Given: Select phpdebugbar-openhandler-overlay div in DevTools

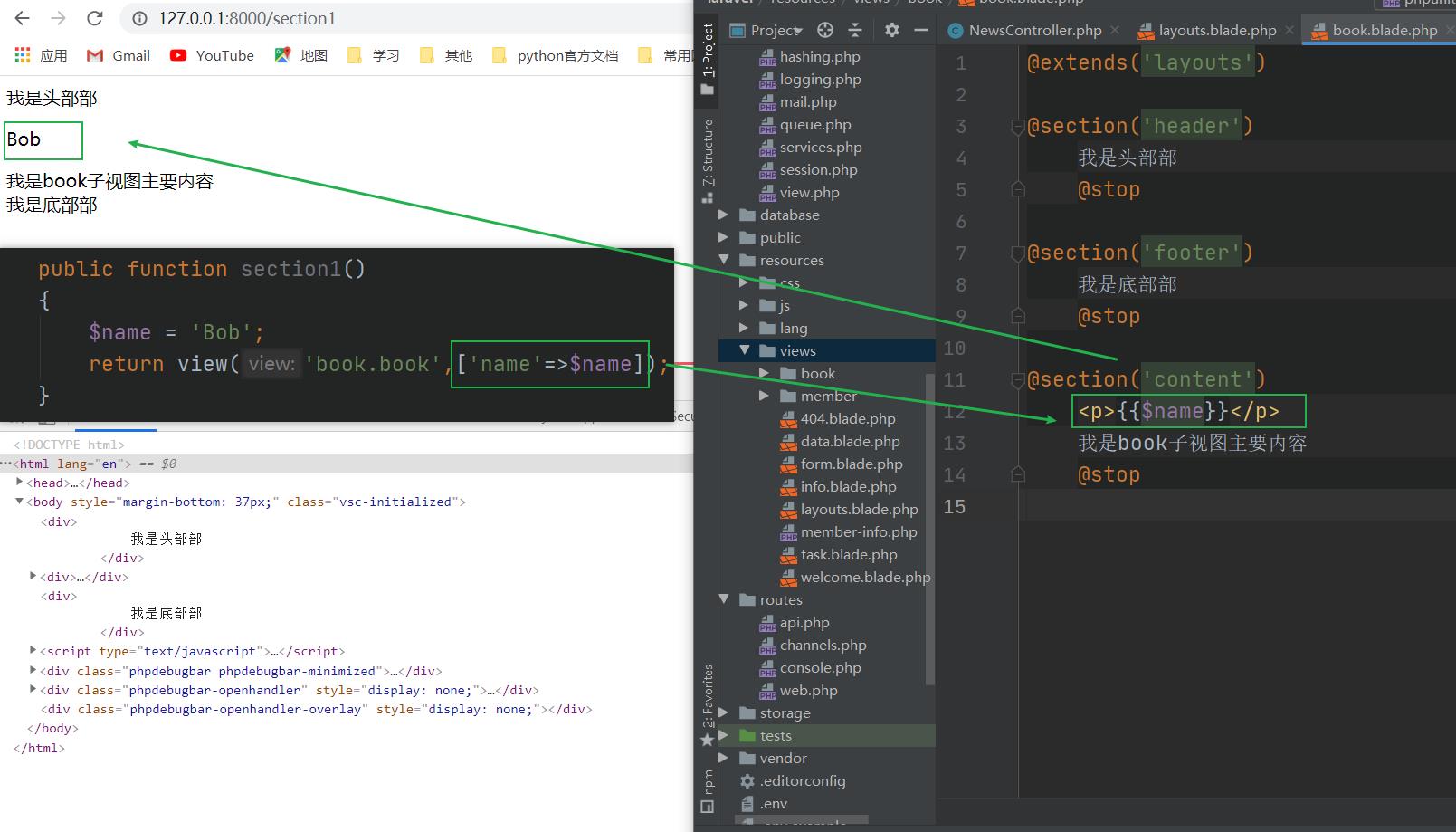Looking at the screenshot, I should click(x=317, y=709).
